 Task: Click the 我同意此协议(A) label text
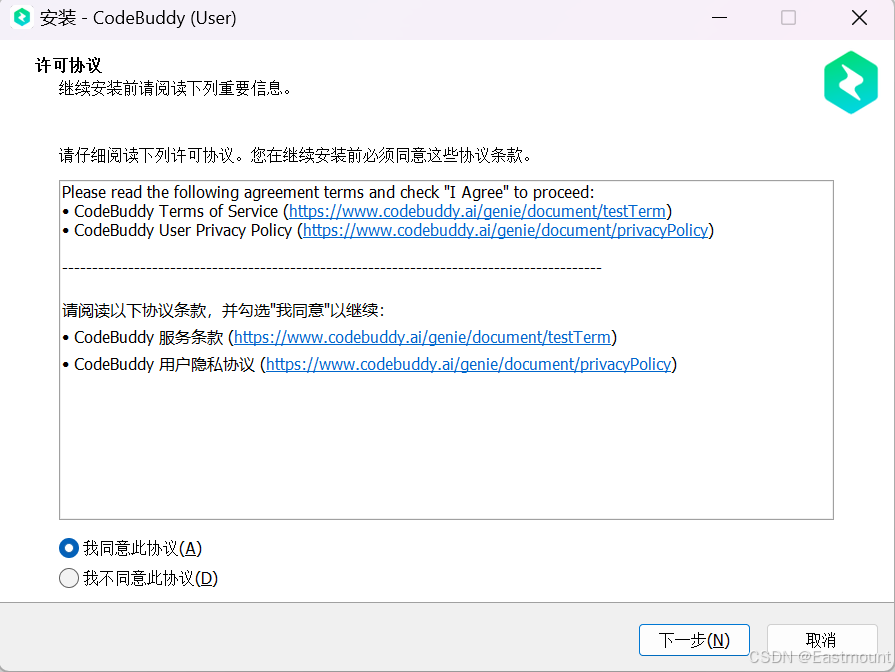pos(142,548)
